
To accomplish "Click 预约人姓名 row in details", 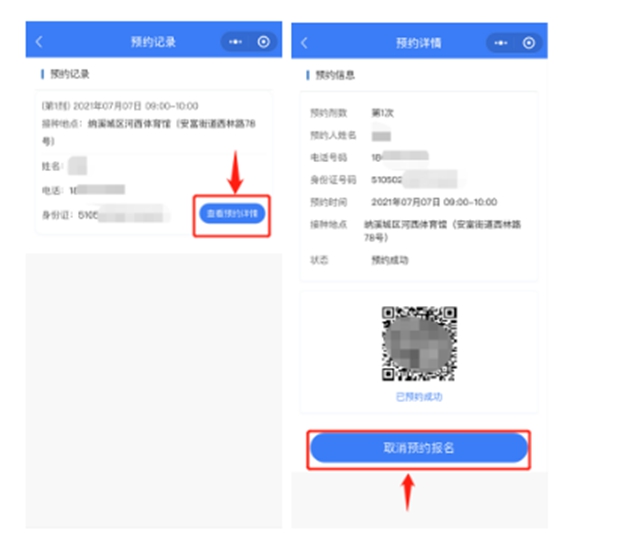I will tap(351, 135).
